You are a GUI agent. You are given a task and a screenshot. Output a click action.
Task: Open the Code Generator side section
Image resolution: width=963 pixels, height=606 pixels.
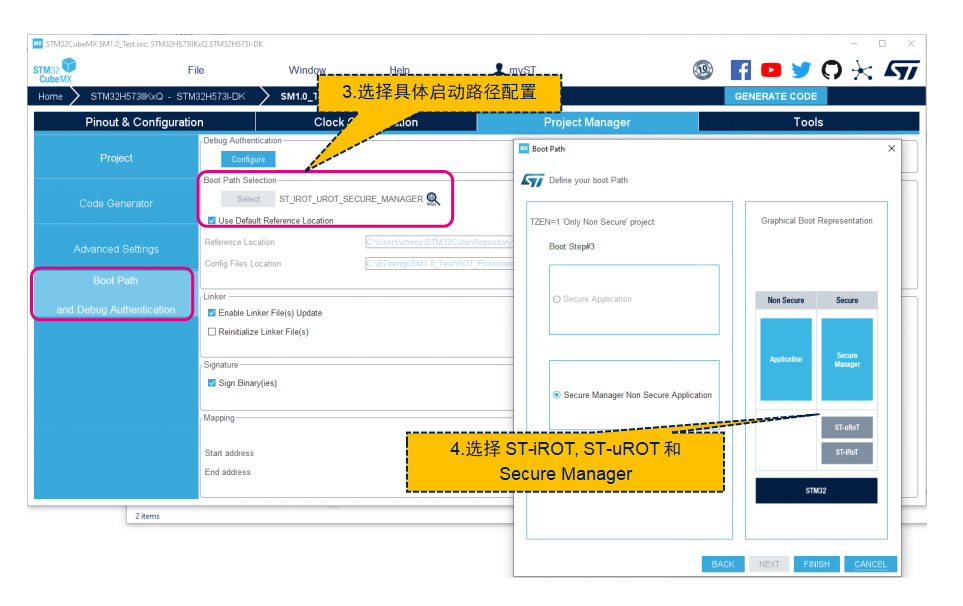pyautogui.click(x=116, y=203)
